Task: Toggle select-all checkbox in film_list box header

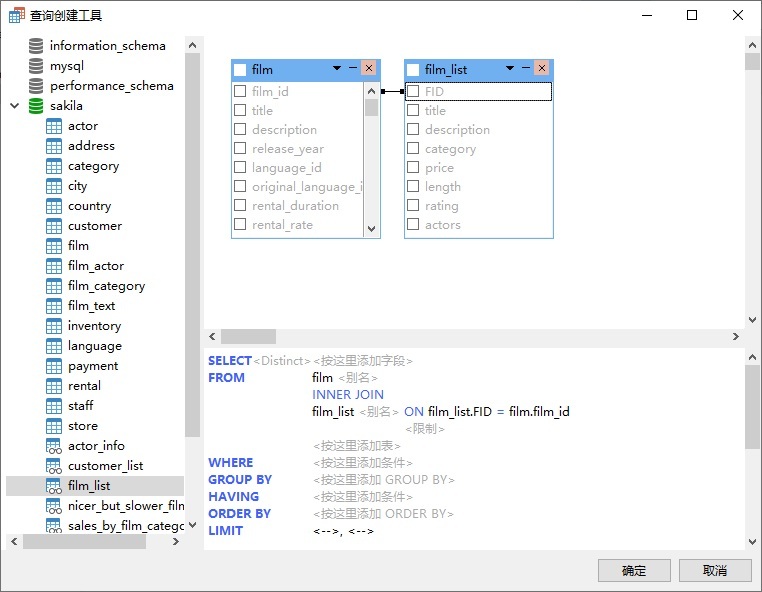Action: coord(413,70)
